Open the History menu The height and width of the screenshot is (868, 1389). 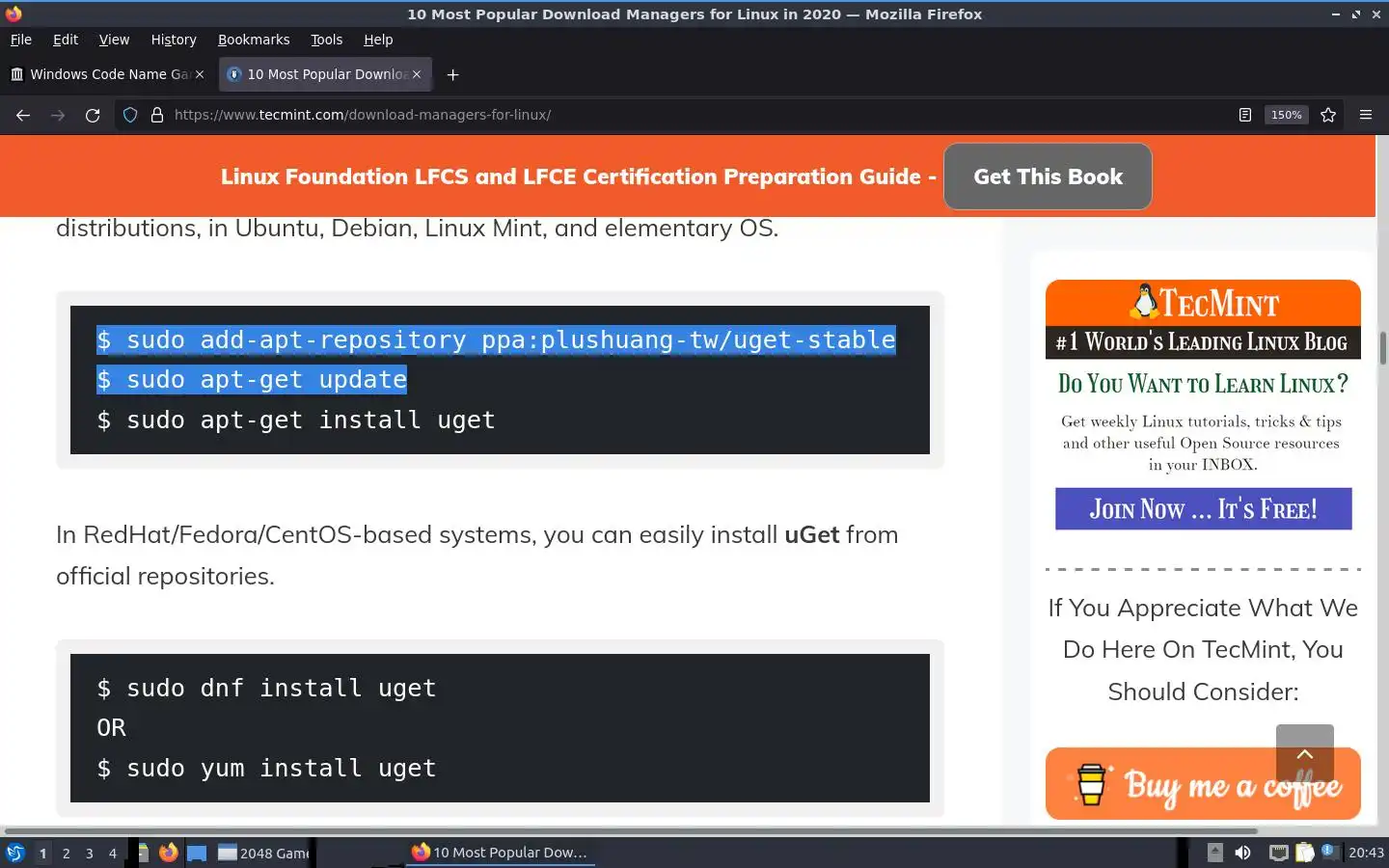tap(174, 40)
